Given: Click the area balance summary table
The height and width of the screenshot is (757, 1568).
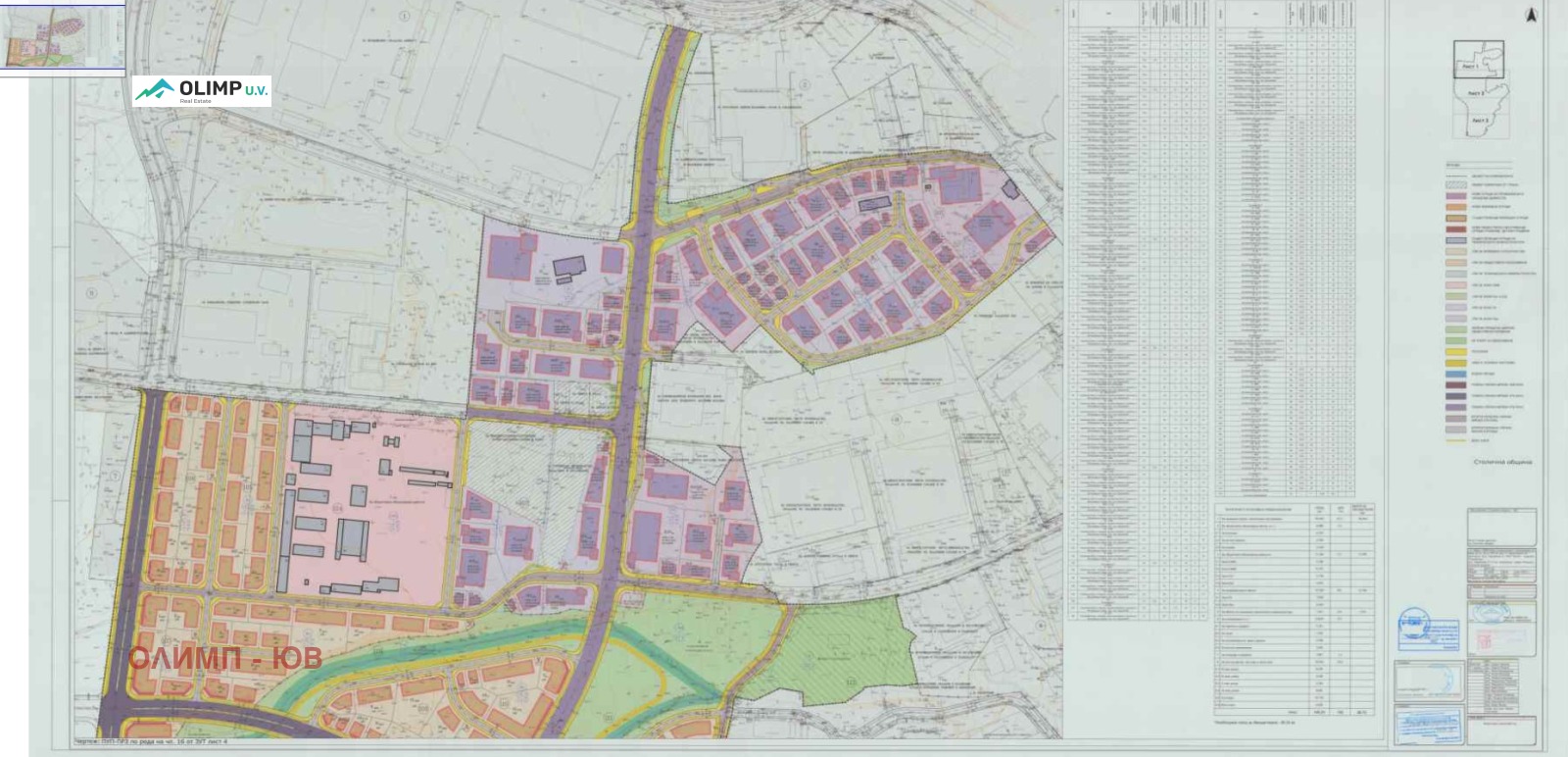Looking at the screenshot, I should (x=1295, y=610).
